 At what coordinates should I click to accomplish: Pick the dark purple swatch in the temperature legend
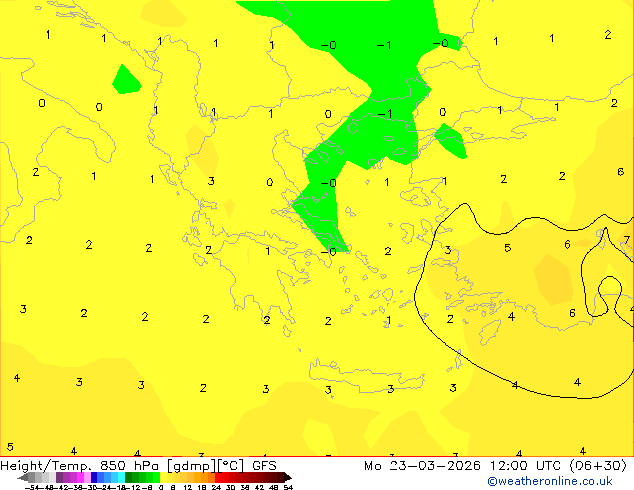(x=59, y=477)
